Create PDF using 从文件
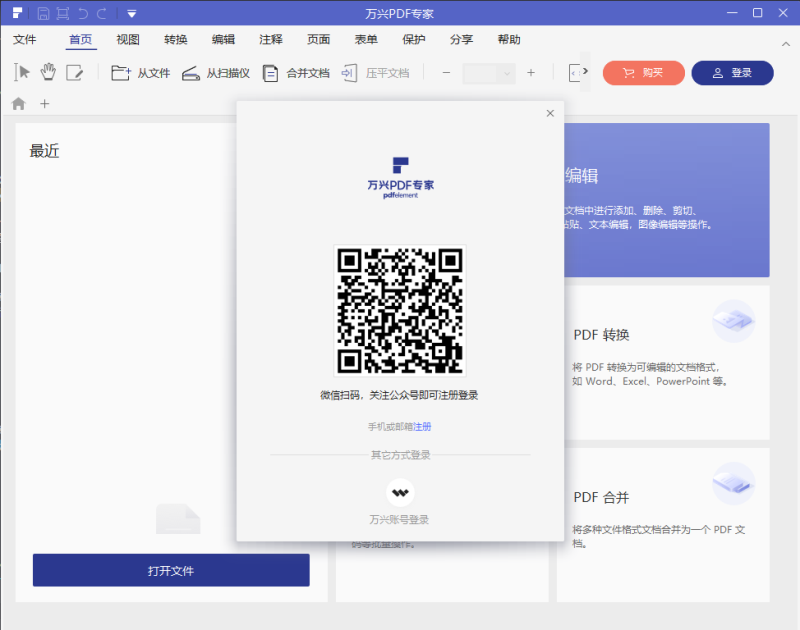Viewport: 800px width, 630px height. coord(141,73)
